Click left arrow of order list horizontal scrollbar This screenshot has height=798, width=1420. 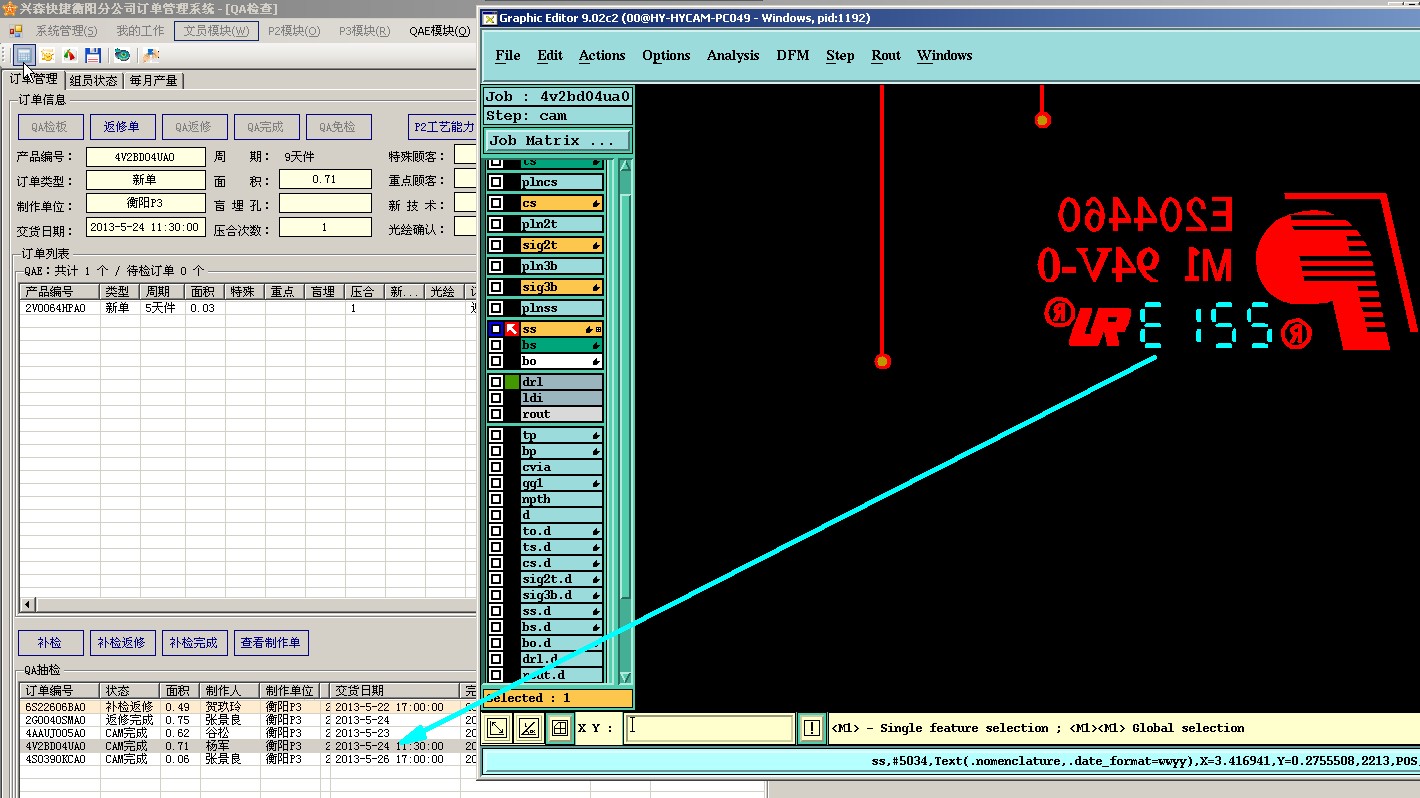pyautogui.click(x=27, y=605)
